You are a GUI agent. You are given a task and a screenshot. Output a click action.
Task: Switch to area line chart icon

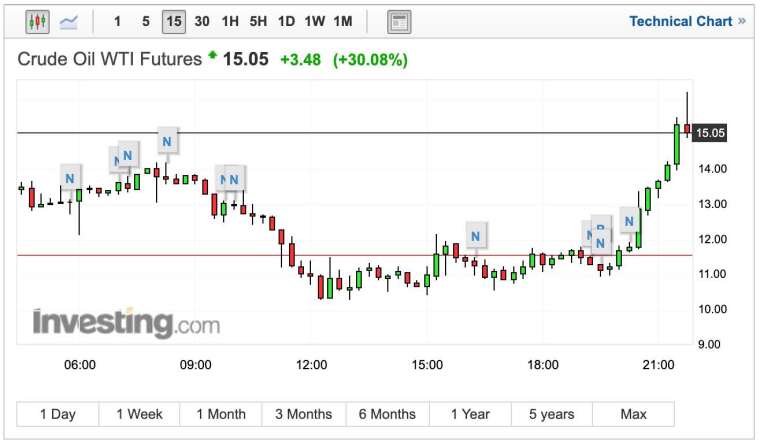68,22
